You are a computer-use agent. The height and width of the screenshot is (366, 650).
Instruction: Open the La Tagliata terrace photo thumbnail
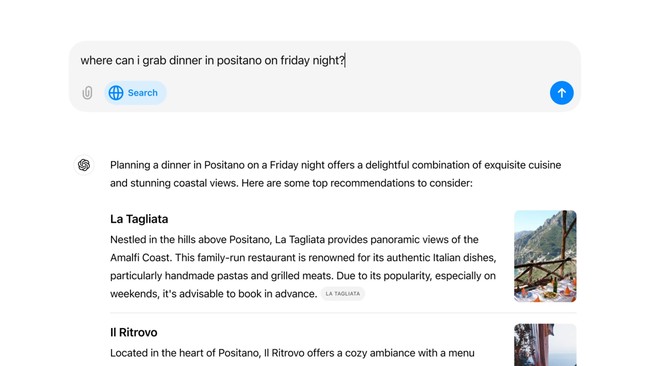coord(545,256)
